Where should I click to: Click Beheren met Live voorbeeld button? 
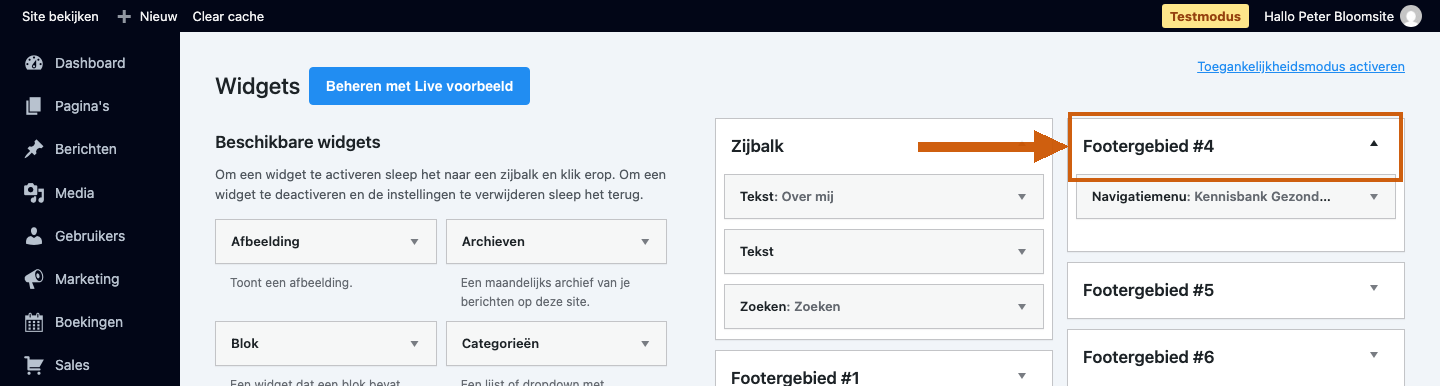(x=419, y=86)
